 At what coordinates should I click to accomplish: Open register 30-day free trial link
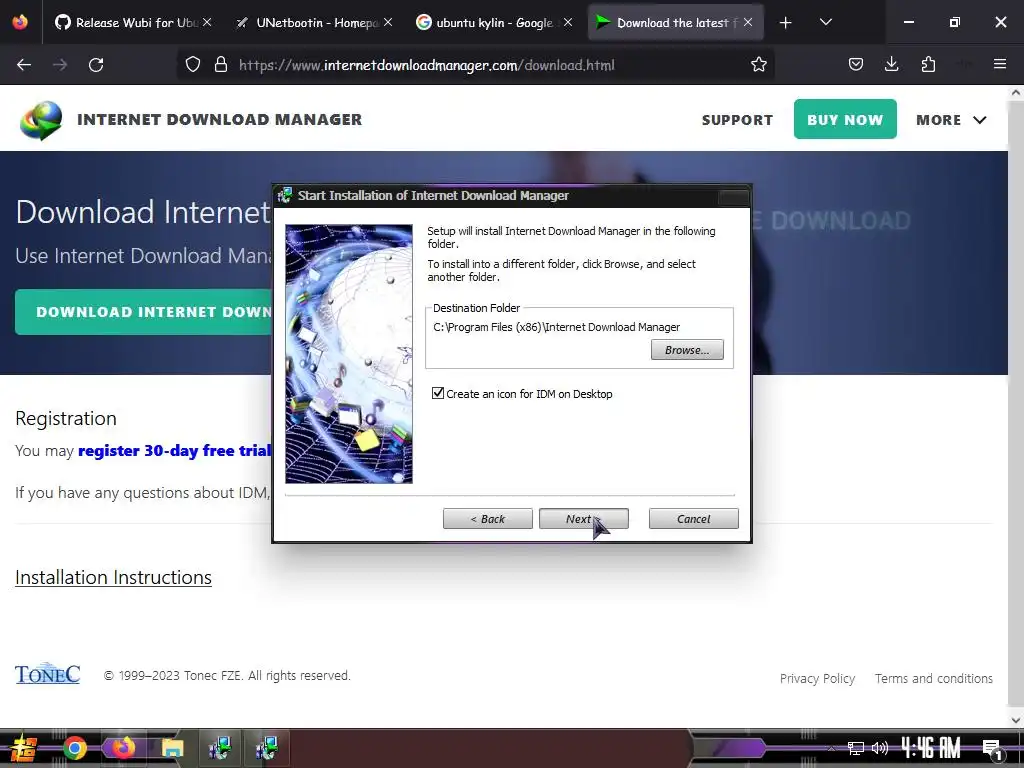[x=174, y=451]
